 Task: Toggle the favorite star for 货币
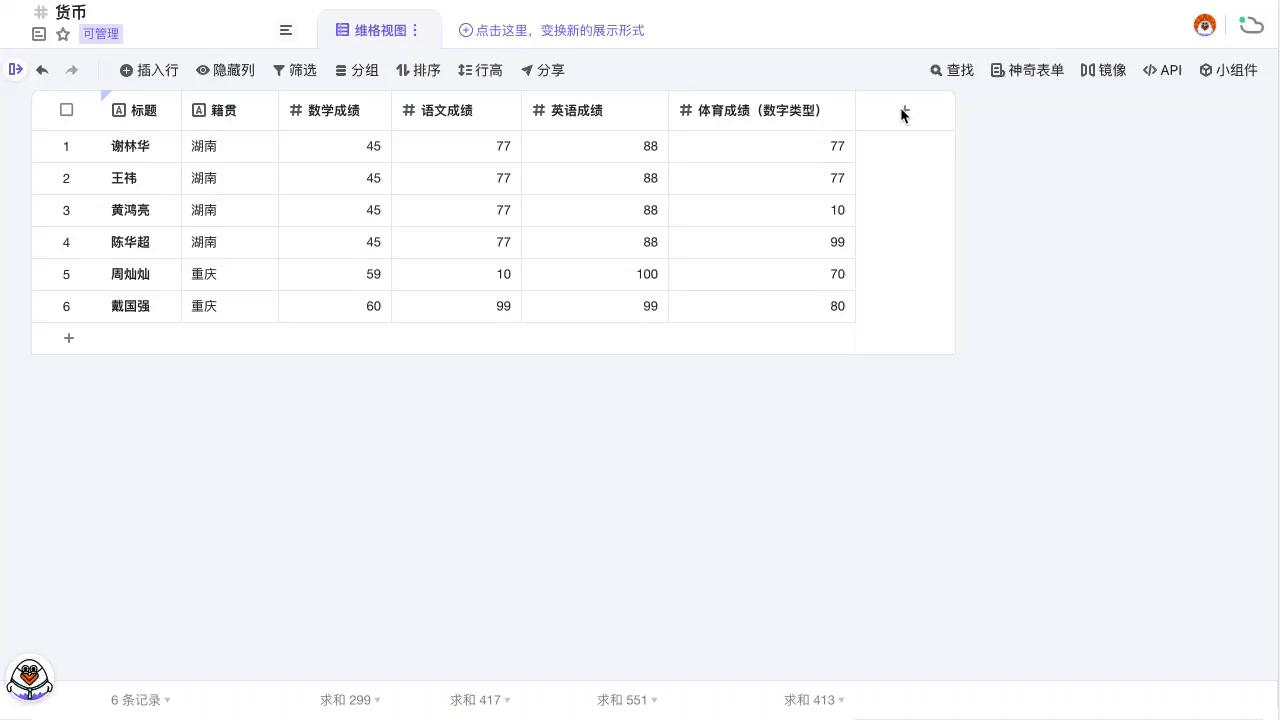point(62,33)
